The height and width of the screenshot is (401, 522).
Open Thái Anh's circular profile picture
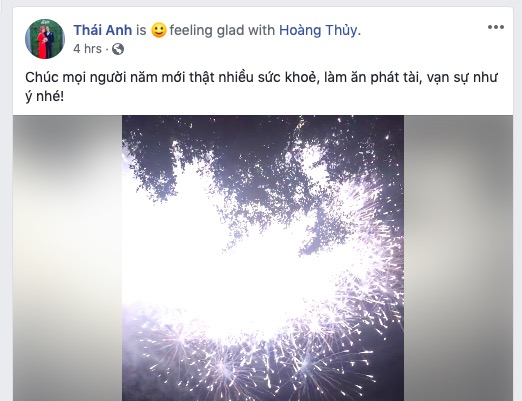point(45,39)
